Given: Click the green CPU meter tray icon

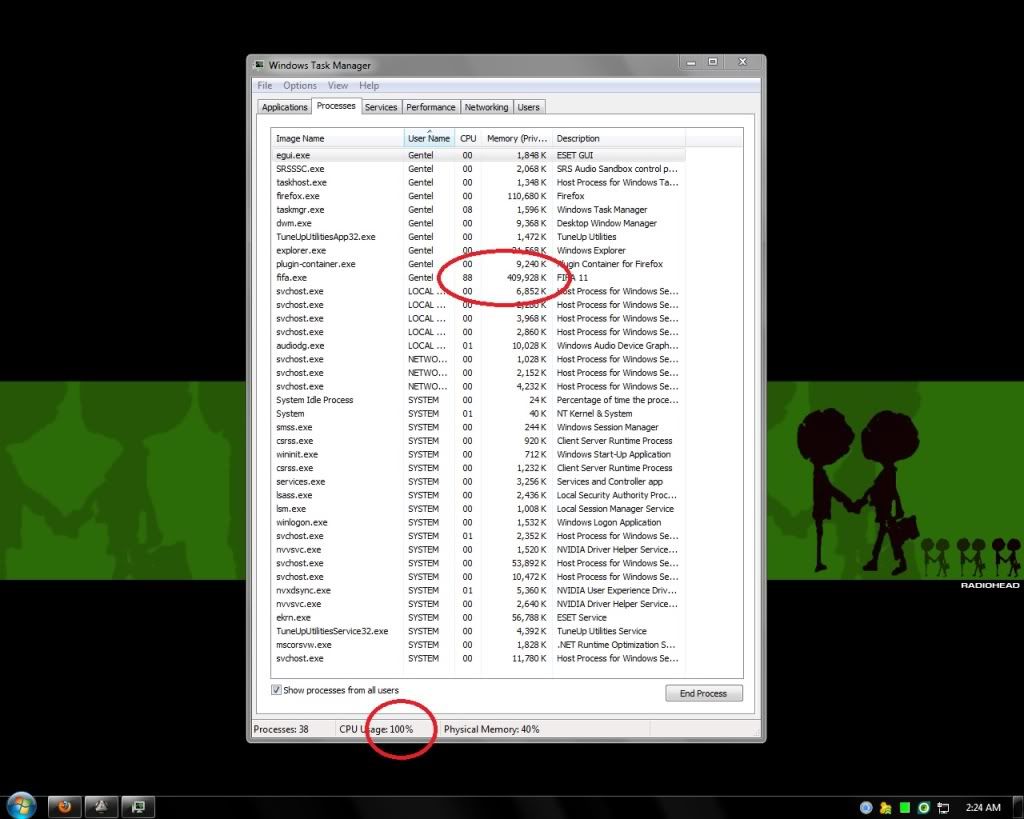Looking at the screenshot, I should [904, 808].
